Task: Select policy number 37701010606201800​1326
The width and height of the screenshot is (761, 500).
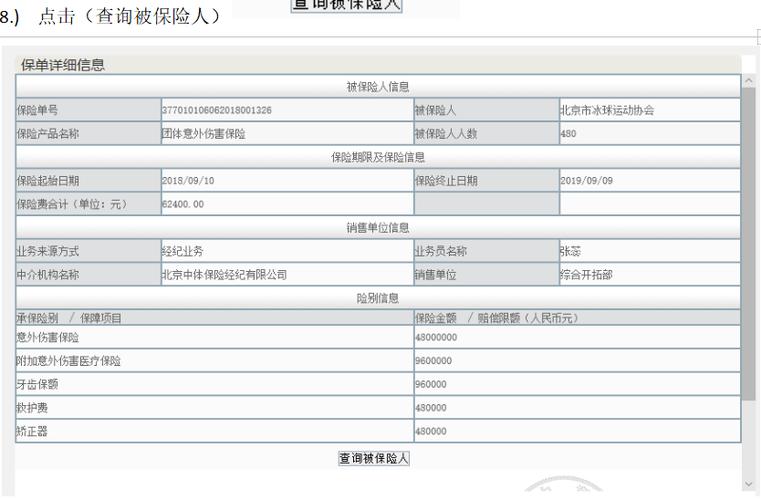Action: [x=216, y=110]
